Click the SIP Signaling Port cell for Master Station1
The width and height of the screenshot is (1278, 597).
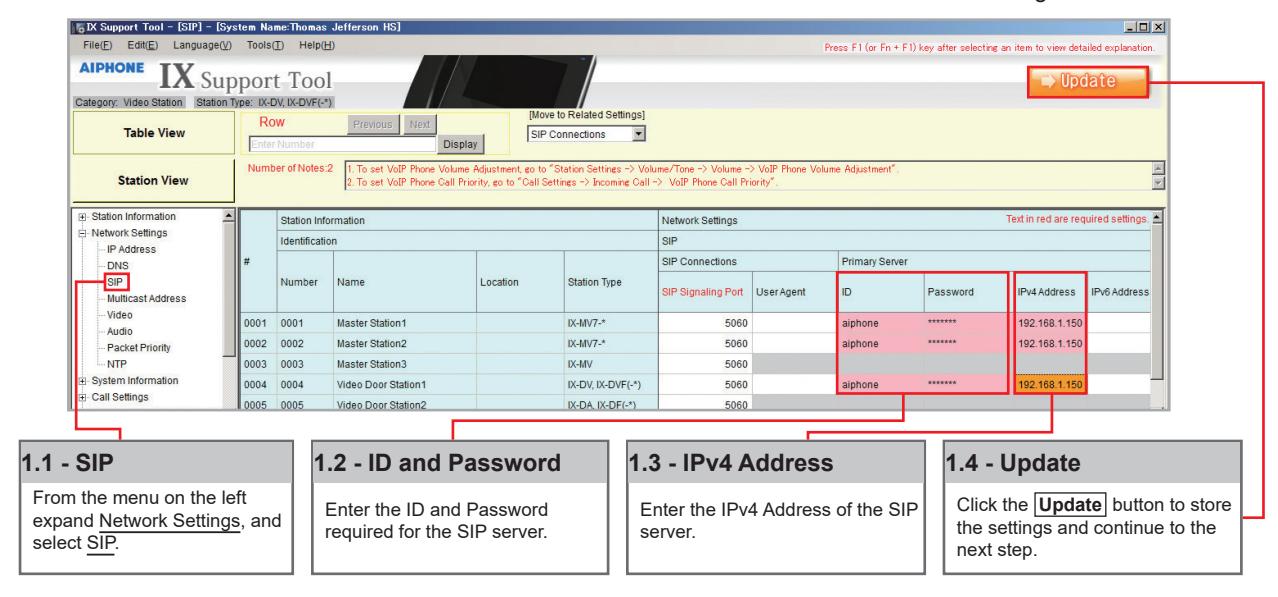[704, 323]
